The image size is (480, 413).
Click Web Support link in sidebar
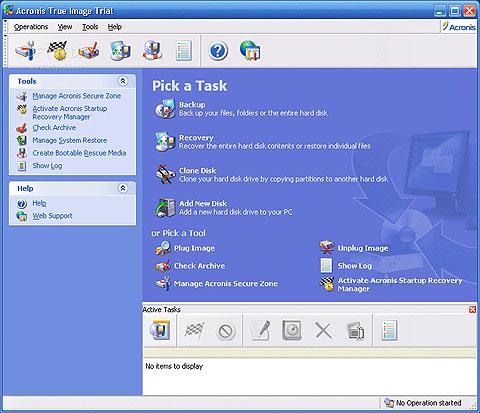pyautogui.click(x=52, y=216)
